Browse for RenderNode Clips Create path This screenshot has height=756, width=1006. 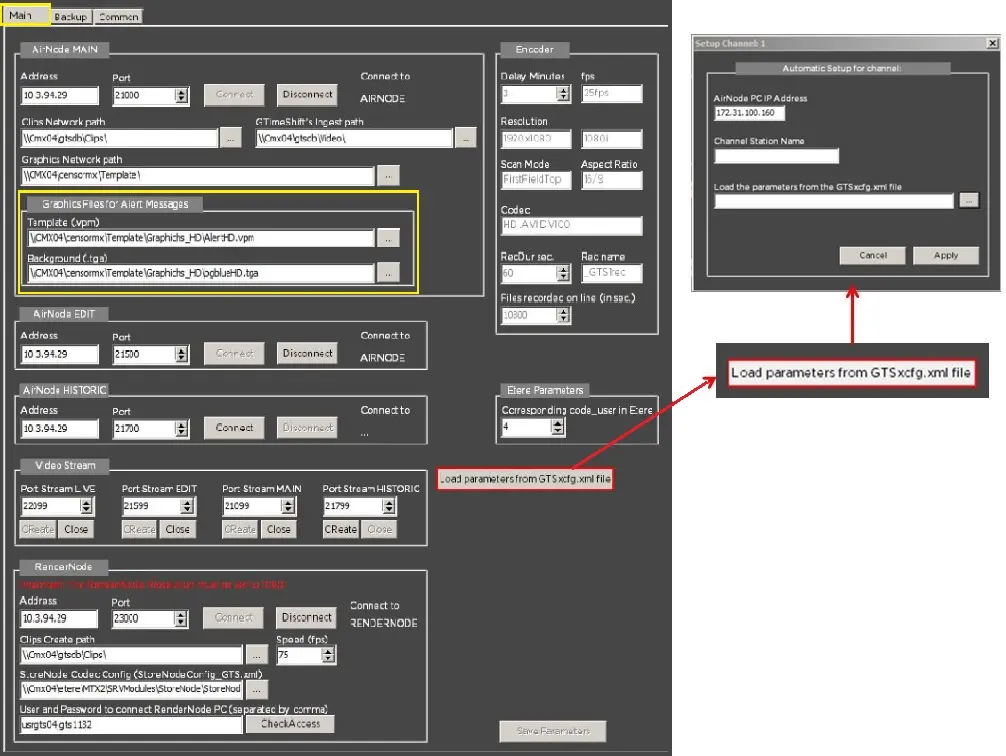pos(257,655)
